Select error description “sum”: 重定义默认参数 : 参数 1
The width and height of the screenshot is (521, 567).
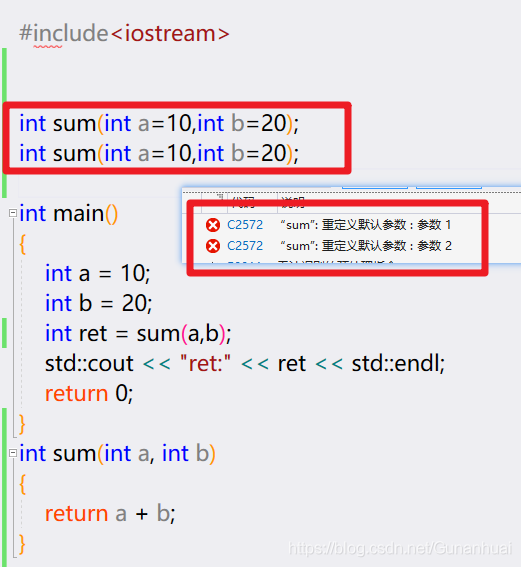pos(366,225)
